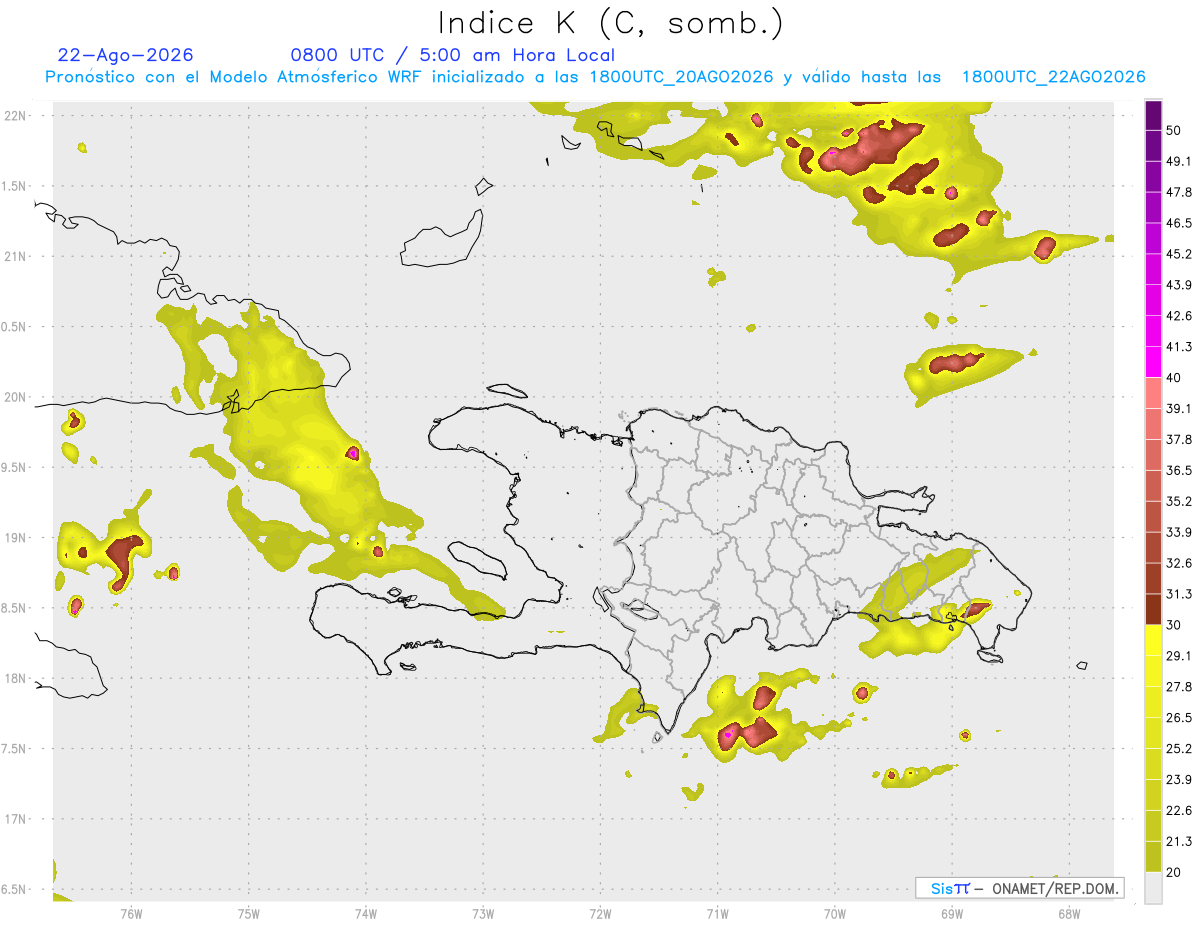Click the legend value '46.5'
Viewport: 1200px width, 927px height.
tap(1179, 223)
